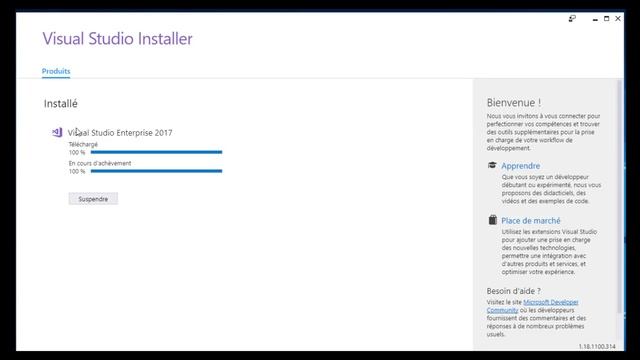640x360 pixels.
Task: Click the En cours d'achèvement label
Action: [100, 163]
